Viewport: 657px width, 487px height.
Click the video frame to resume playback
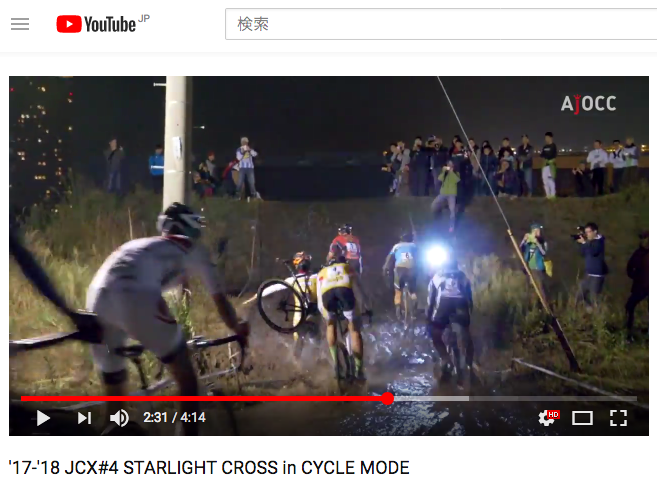[x=329, y=235]
